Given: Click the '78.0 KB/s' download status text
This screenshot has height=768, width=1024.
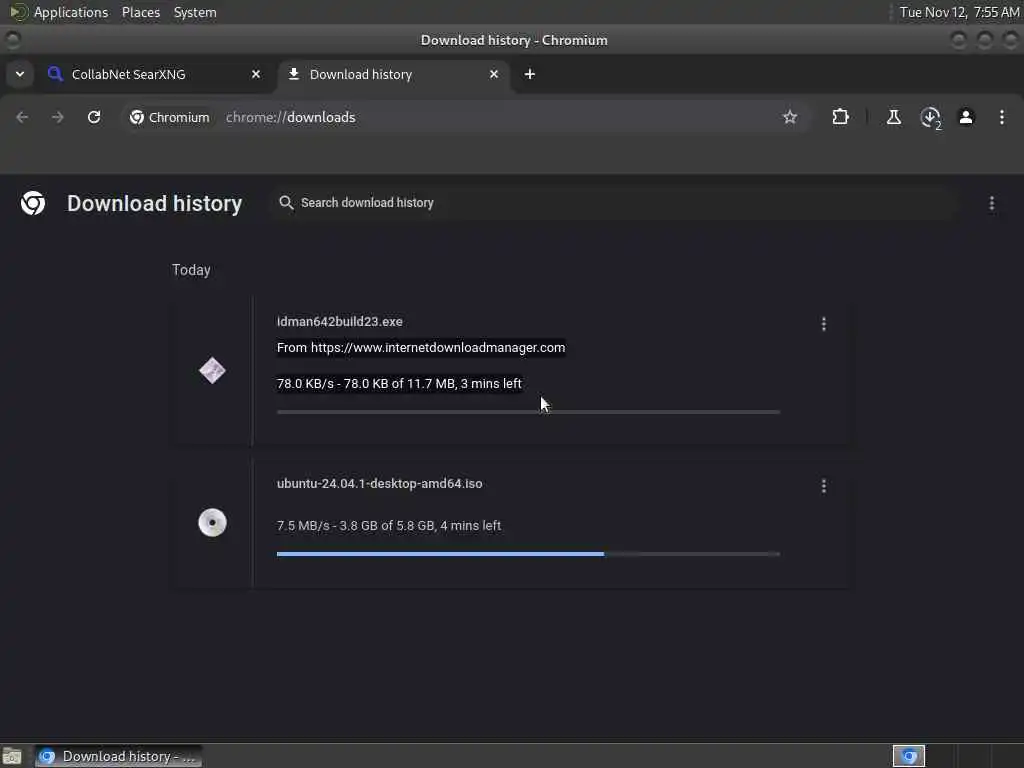Looking at the screenshot, I should coord(399,383).
